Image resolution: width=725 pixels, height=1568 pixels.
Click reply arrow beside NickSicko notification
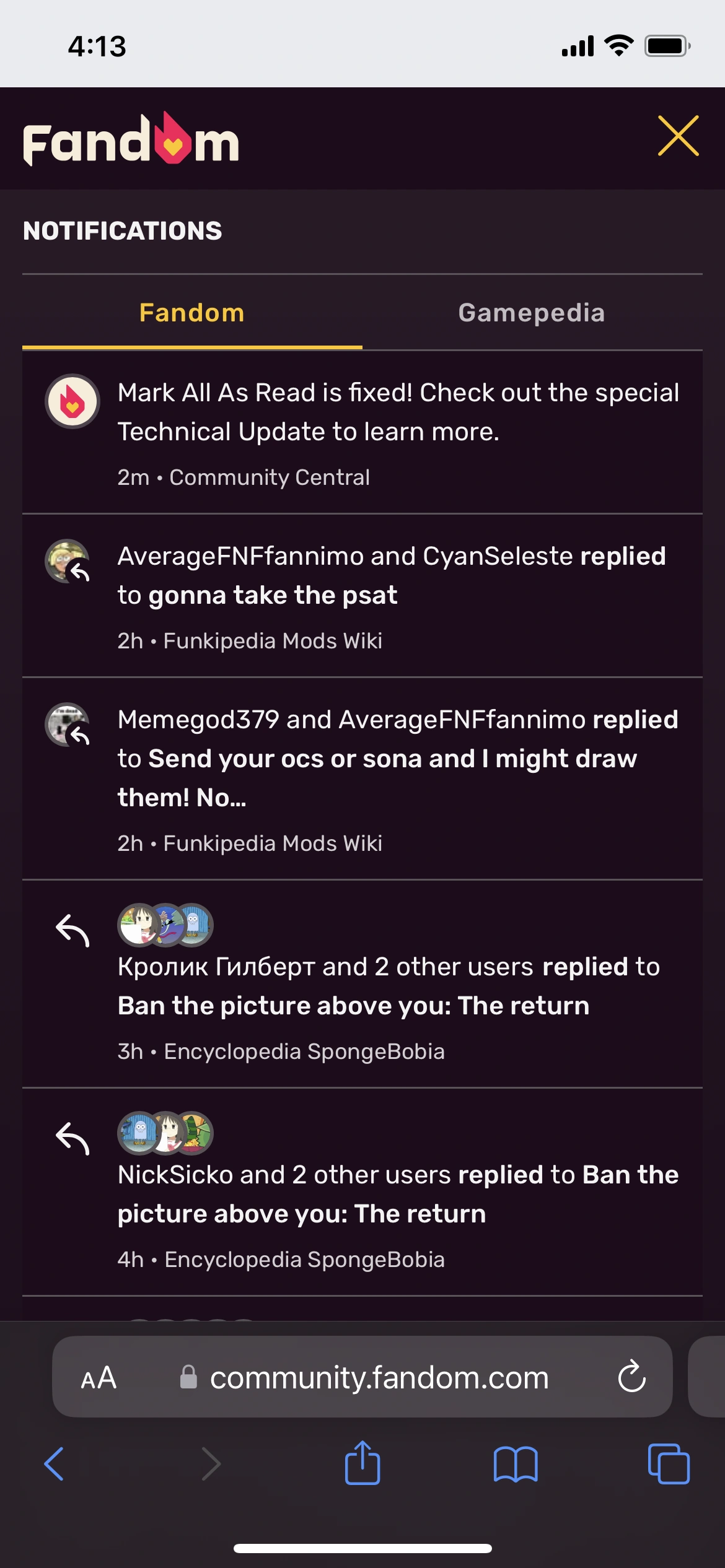click(x=72, y=1139)
